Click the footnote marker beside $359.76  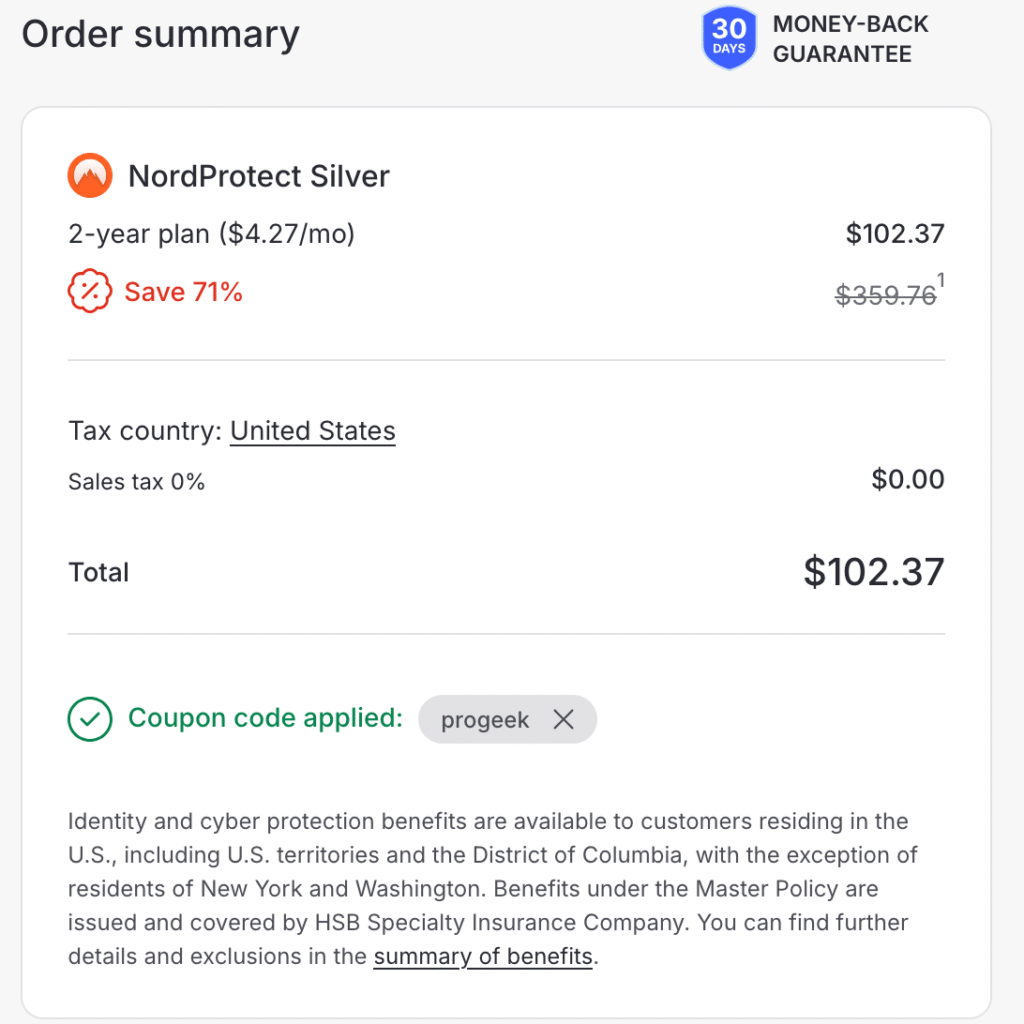(x=940, y=281)
